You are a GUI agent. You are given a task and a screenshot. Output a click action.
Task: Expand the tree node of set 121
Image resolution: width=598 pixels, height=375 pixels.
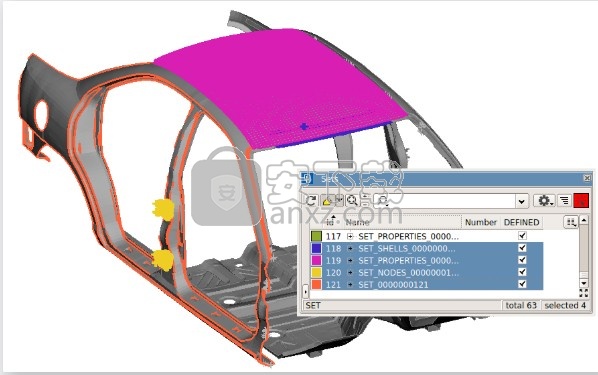[x=350, y=285]
